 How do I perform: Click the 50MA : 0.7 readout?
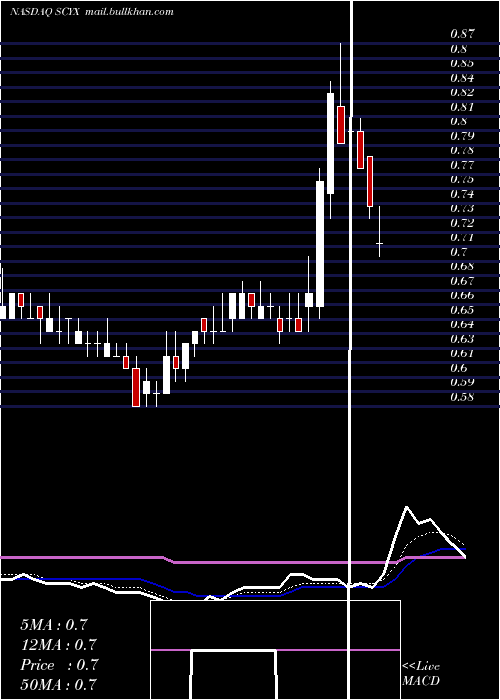pyautogui.click(x=58, y=685)
